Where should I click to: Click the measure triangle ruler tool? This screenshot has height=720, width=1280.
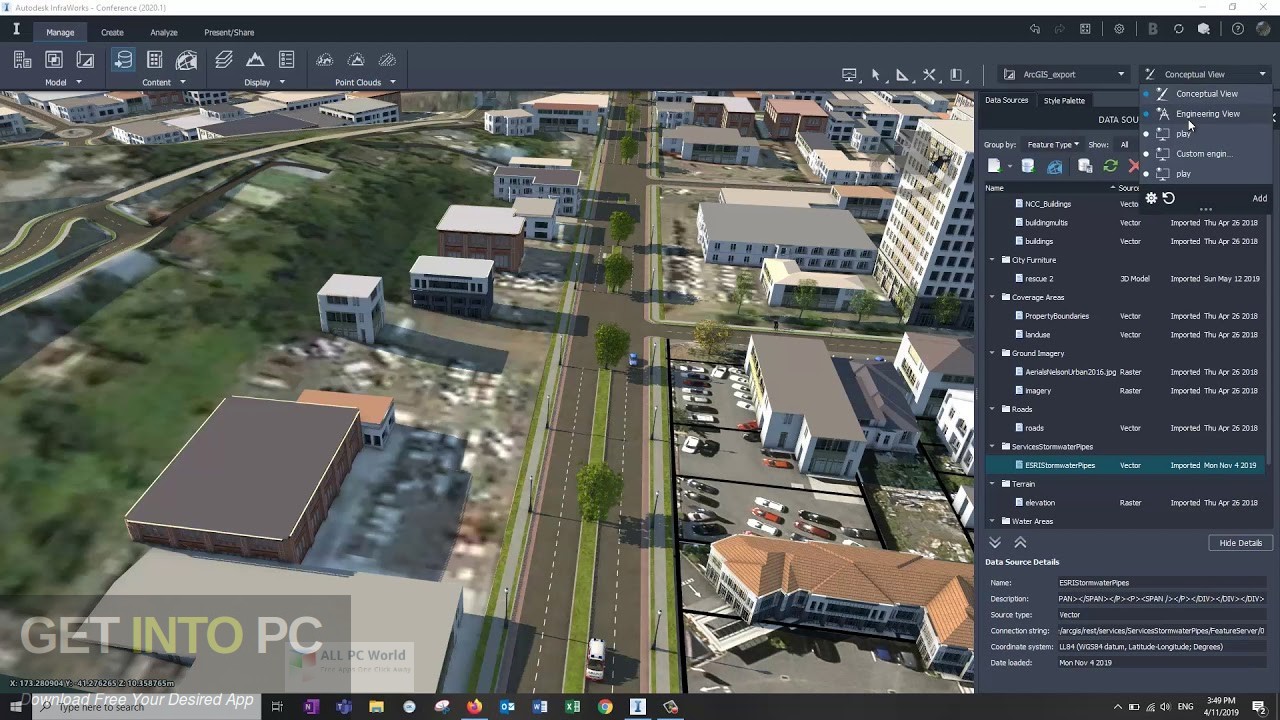902,75
